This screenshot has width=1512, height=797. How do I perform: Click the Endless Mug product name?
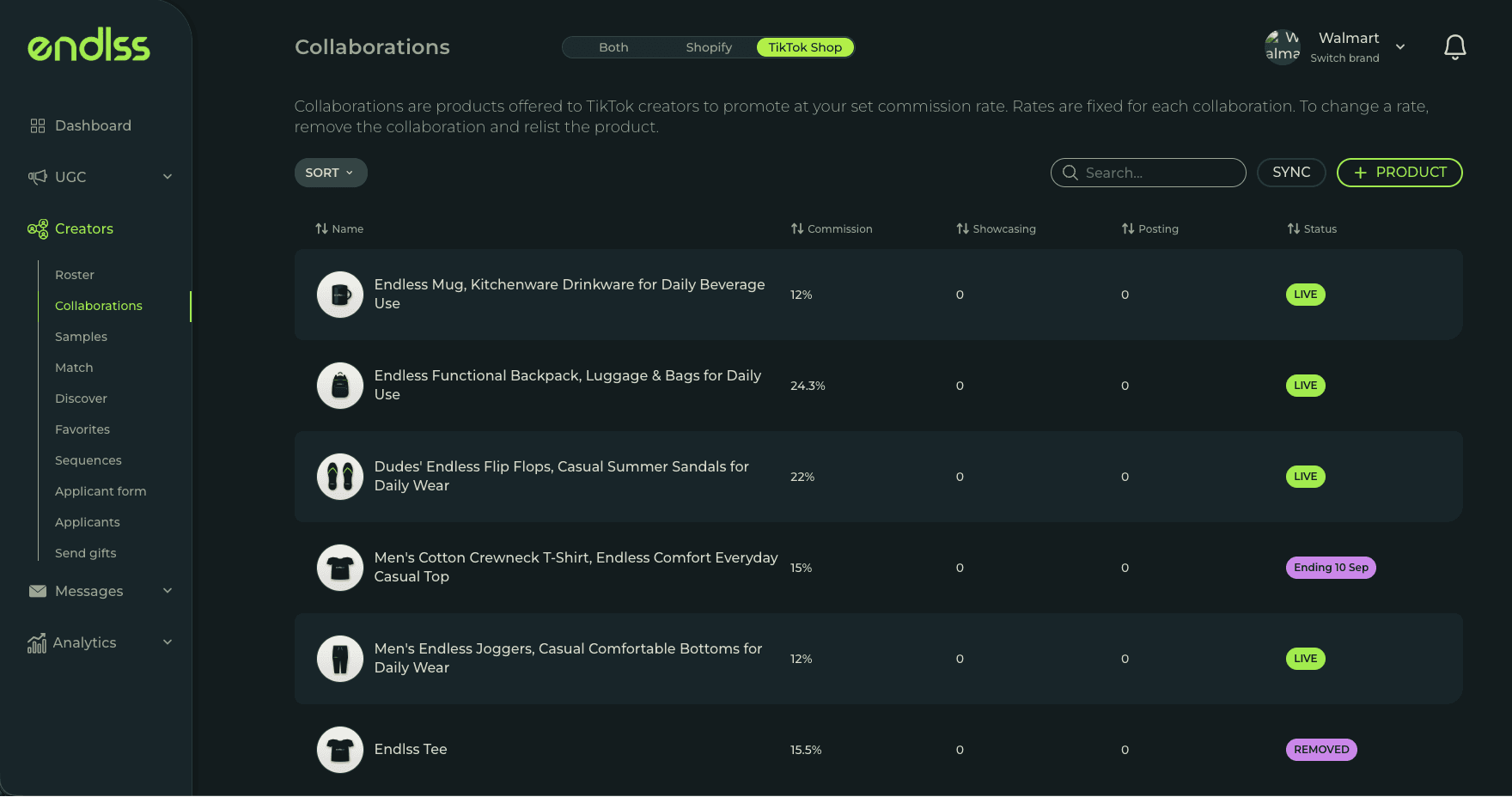[570, 294]
